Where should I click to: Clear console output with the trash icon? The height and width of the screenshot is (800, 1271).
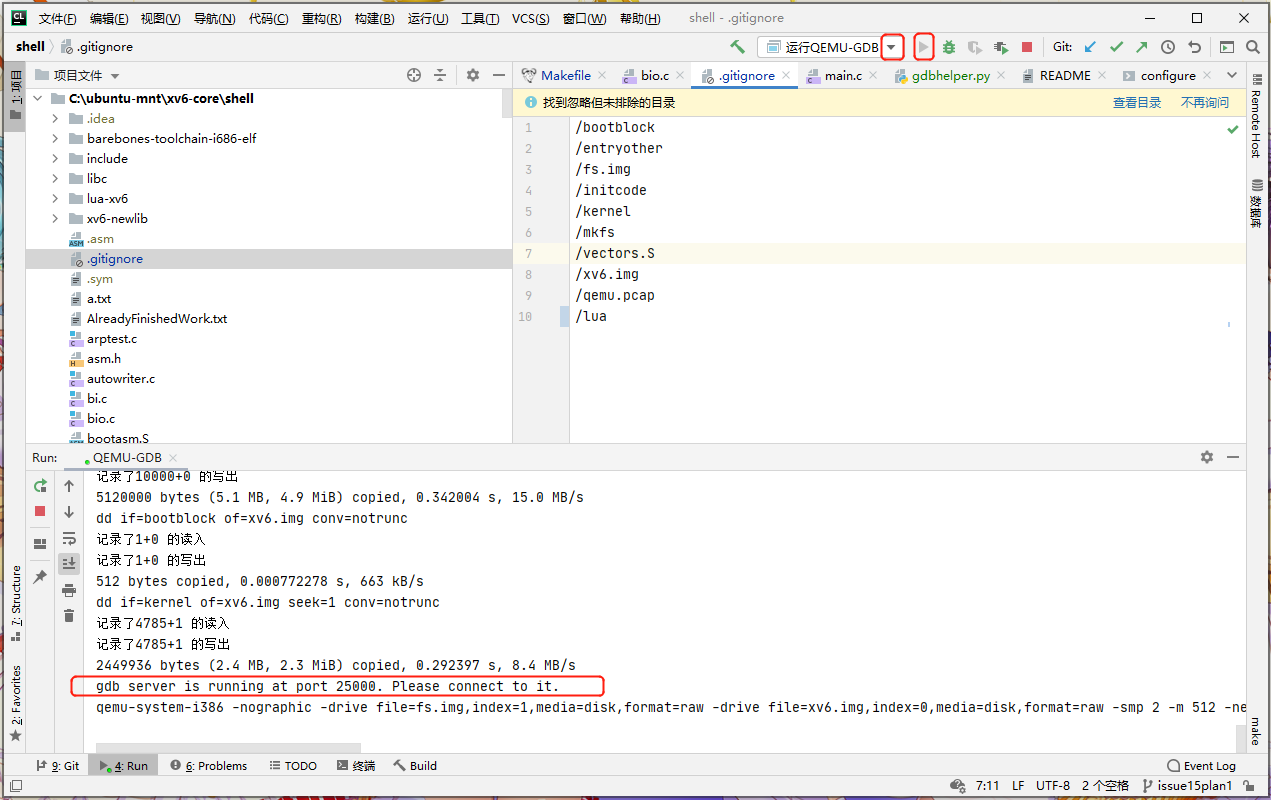[69, 615]
